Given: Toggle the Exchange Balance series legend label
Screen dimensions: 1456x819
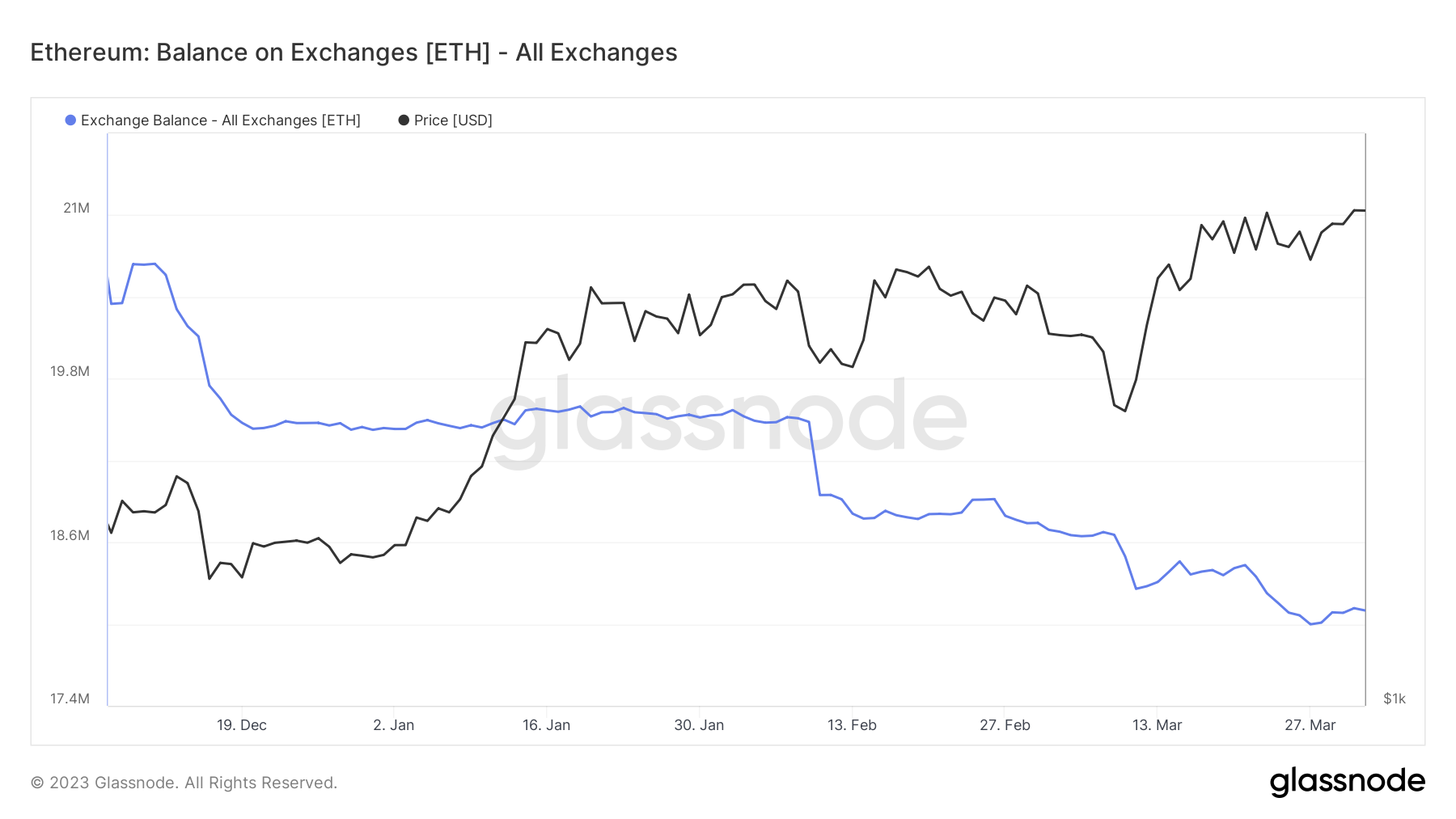Looking at the screenshot, I should coord(220,120).
